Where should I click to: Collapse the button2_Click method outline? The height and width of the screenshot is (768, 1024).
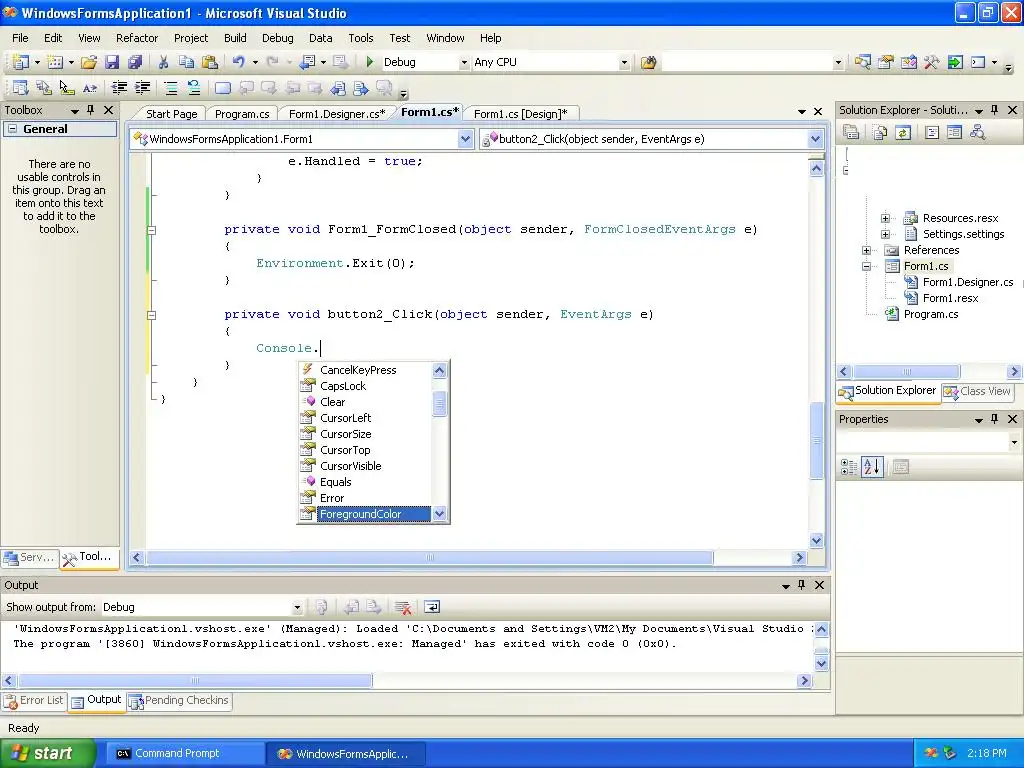pyautogui.click(x=152, y=315)
